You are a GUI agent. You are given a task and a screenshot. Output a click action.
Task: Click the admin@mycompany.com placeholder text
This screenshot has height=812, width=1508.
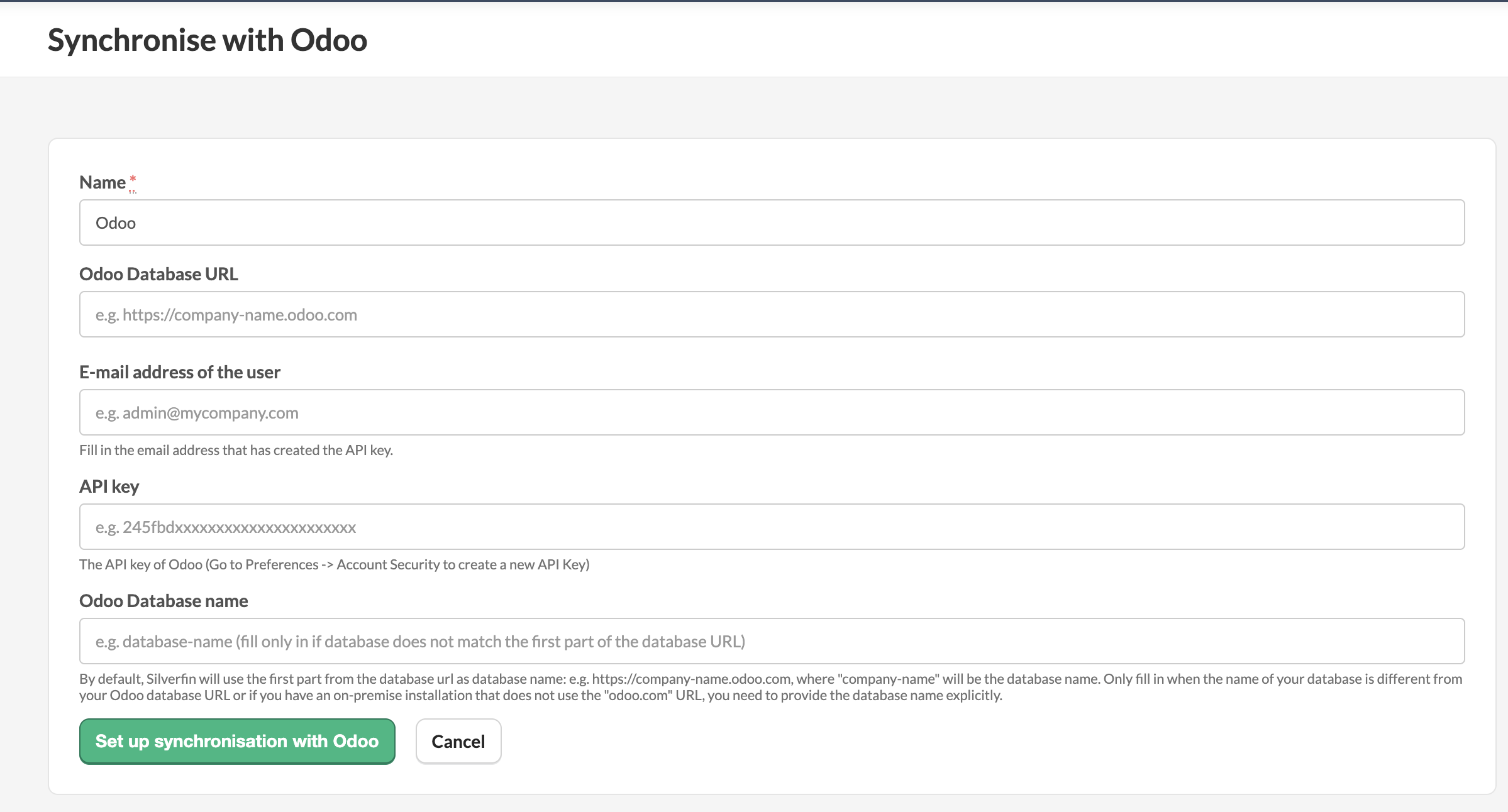coord(210,413)
